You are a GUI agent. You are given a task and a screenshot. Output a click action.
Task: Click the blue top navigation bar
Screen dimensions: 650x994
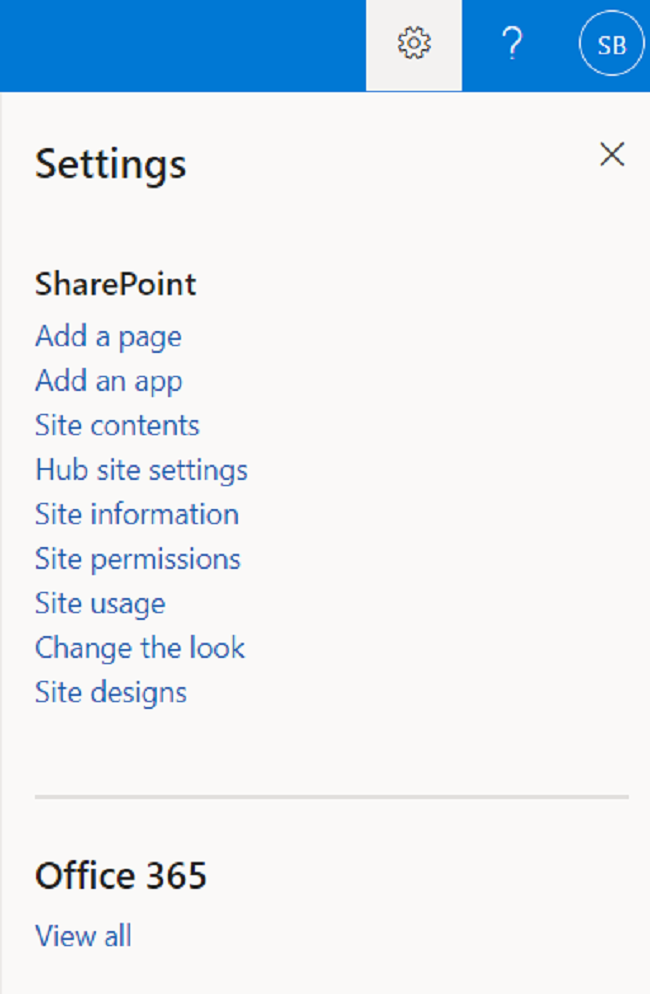coord(200,45)
